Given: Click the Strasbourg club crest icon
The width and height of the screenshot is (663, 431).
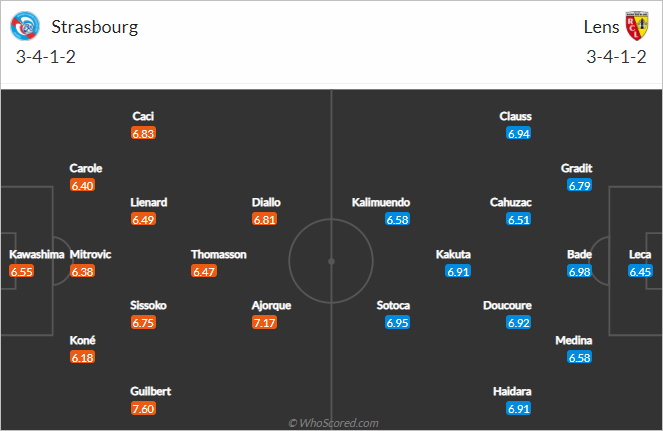Looking at the screenshot, I should [25, 26].
